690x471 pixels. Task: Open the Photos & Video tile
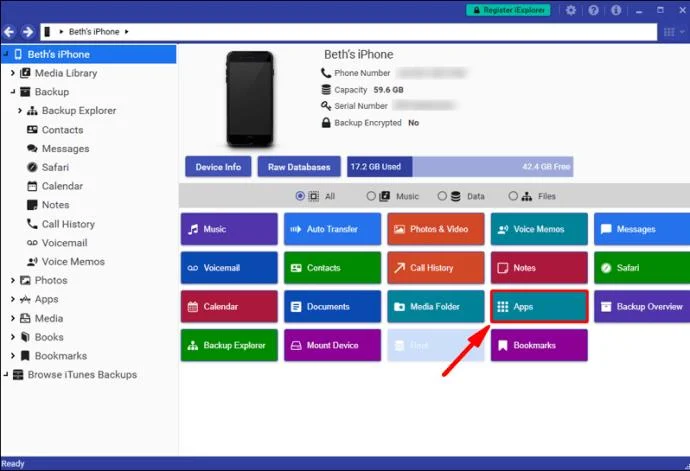(x=436, y=229)
